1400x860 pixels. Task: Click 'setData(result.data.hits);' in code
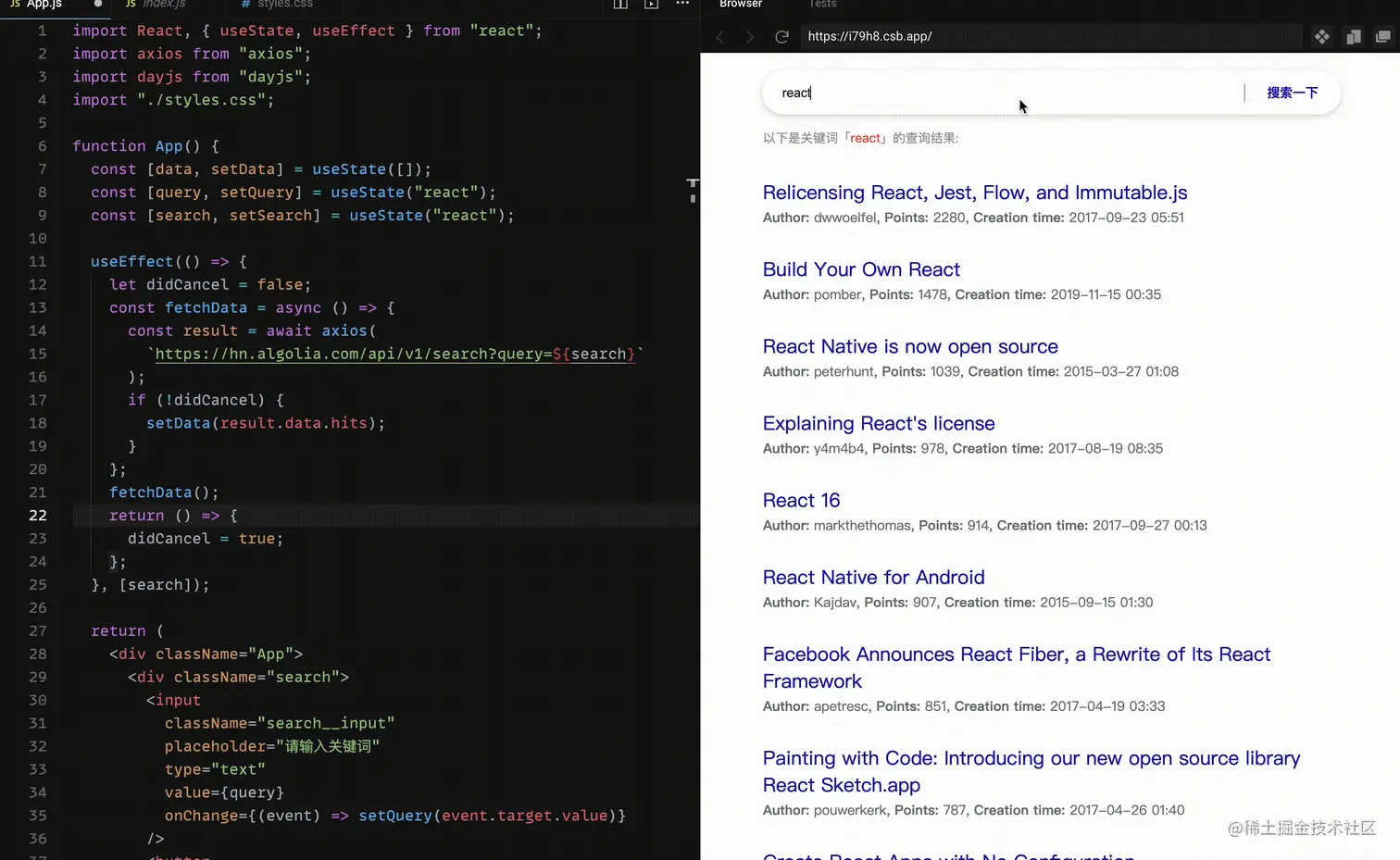pyautogui.click(x=265, y=423)
